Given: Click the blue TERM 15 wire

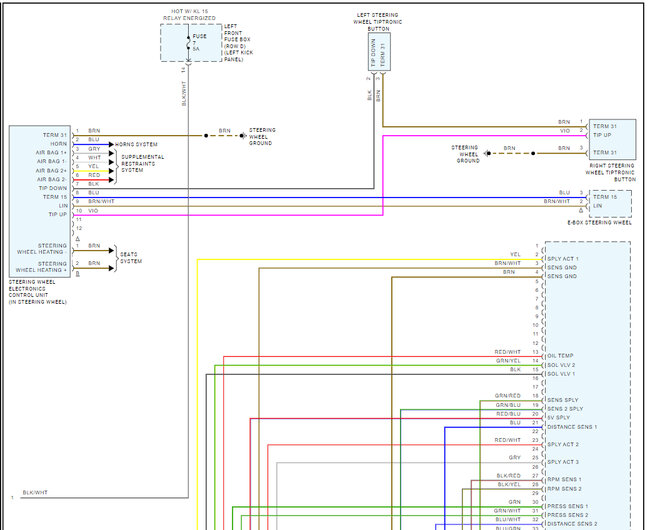Looking at the screenshot, I should [300, 194].
